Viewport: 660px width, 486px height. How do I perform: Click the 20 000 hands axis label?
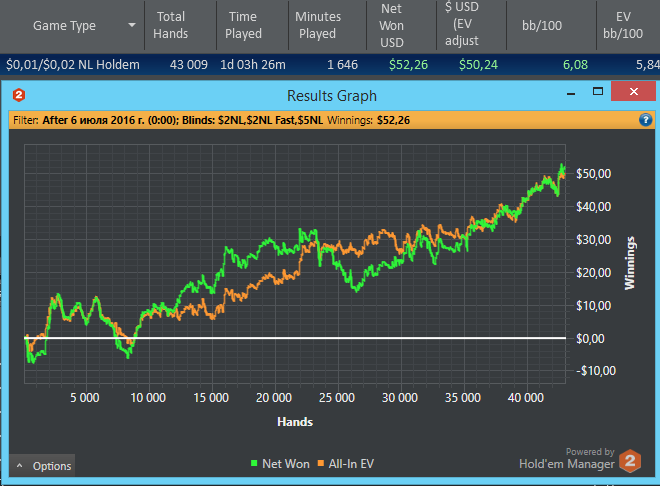(274, 398)
